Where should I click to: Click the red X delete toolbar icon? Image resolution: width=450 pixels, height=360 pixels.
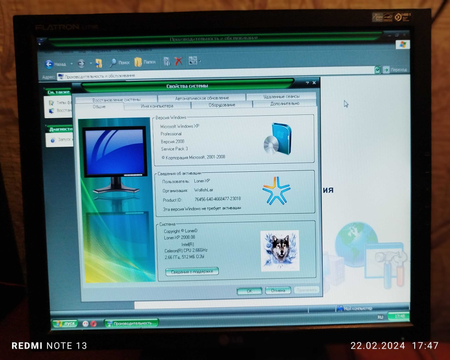(179, 61)
